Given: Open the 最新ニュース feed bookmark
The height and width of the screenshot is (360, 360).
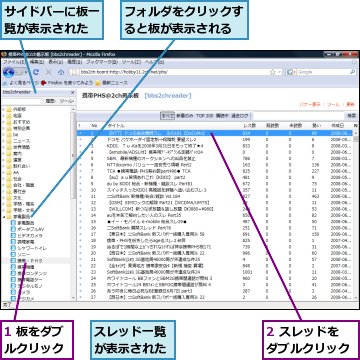Looking at the screenshot, I should [x=111, y=82].
